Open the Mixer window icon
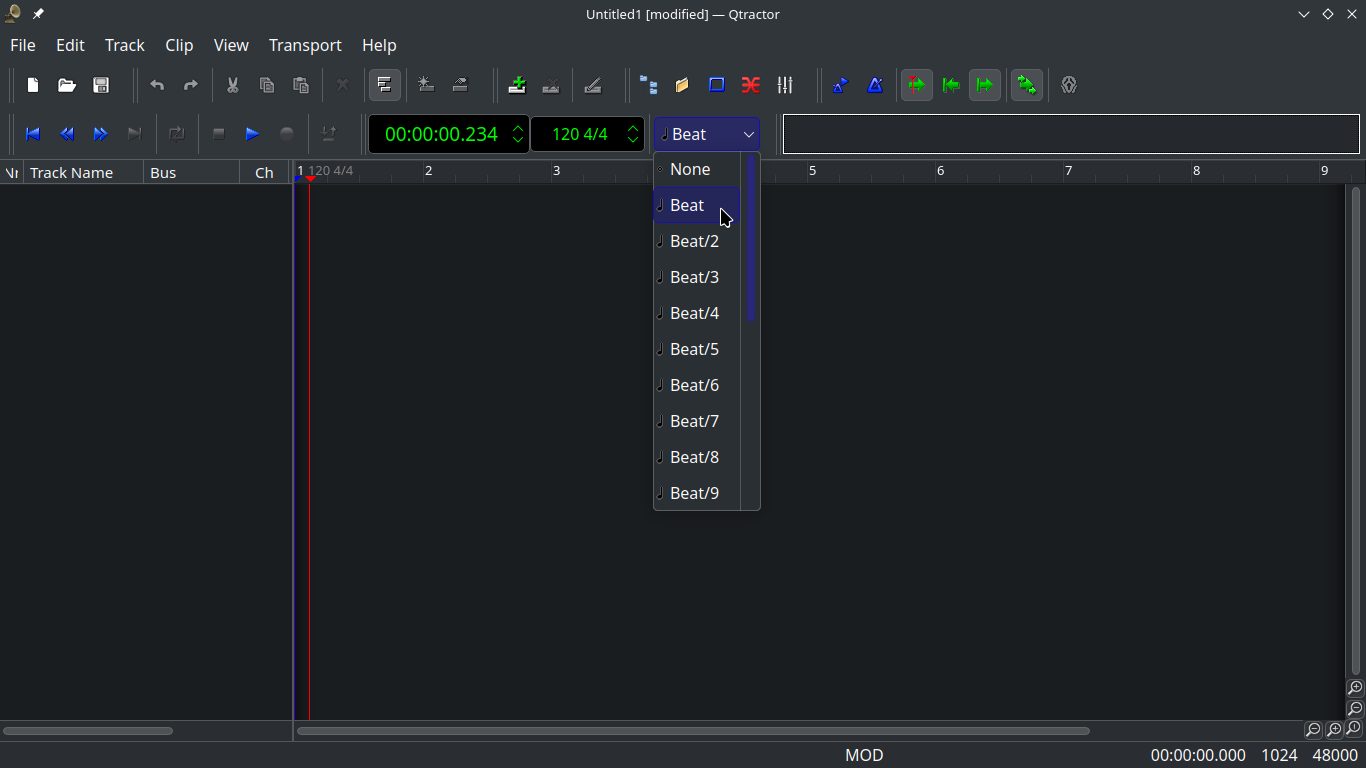Image resolution: width=1366 pixels, height=768 pixels. coord(785,85)
